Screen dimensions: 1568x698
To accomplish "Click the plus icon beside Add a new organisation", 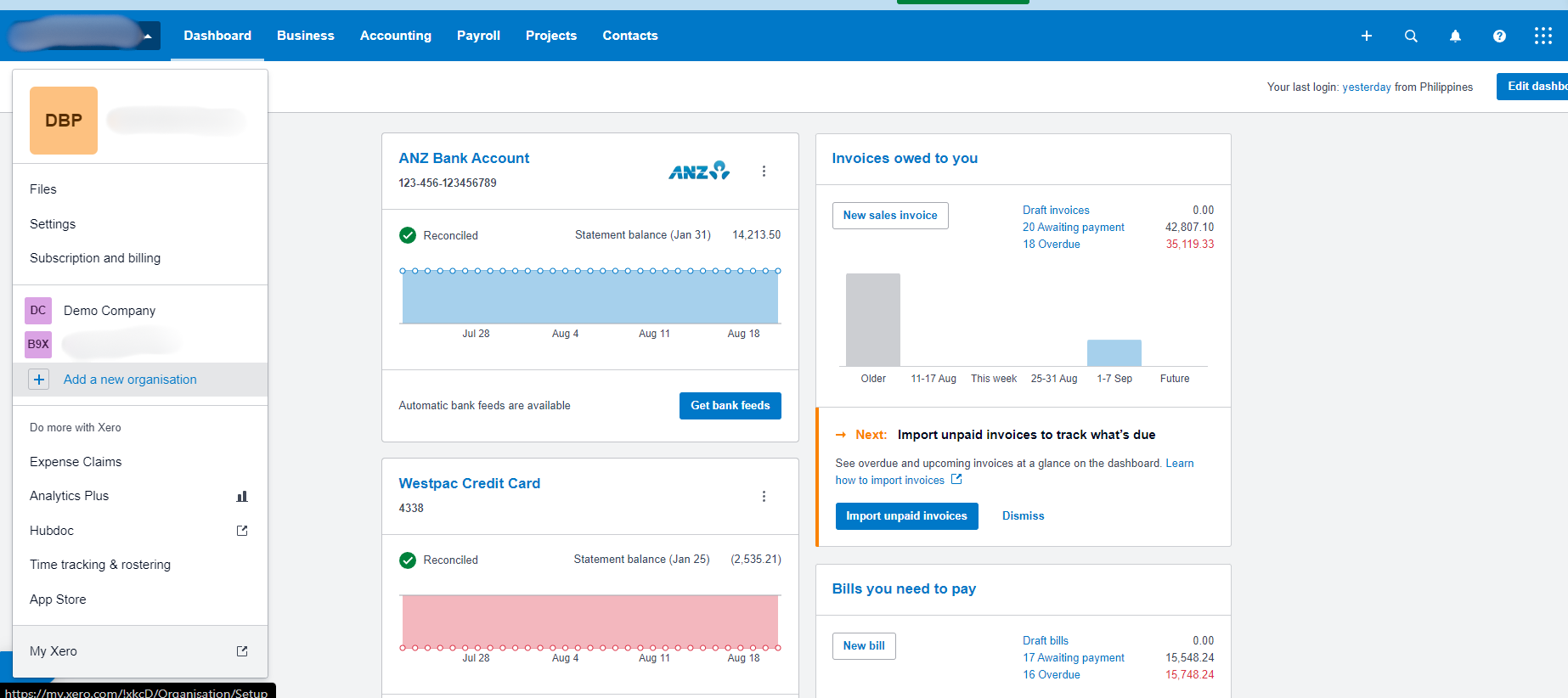I will [39, 380].
